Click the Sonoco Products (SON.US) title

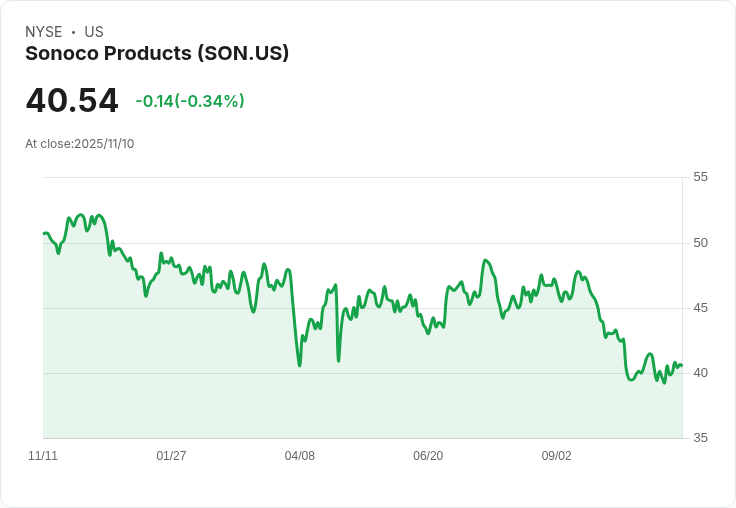coord(157,53)
